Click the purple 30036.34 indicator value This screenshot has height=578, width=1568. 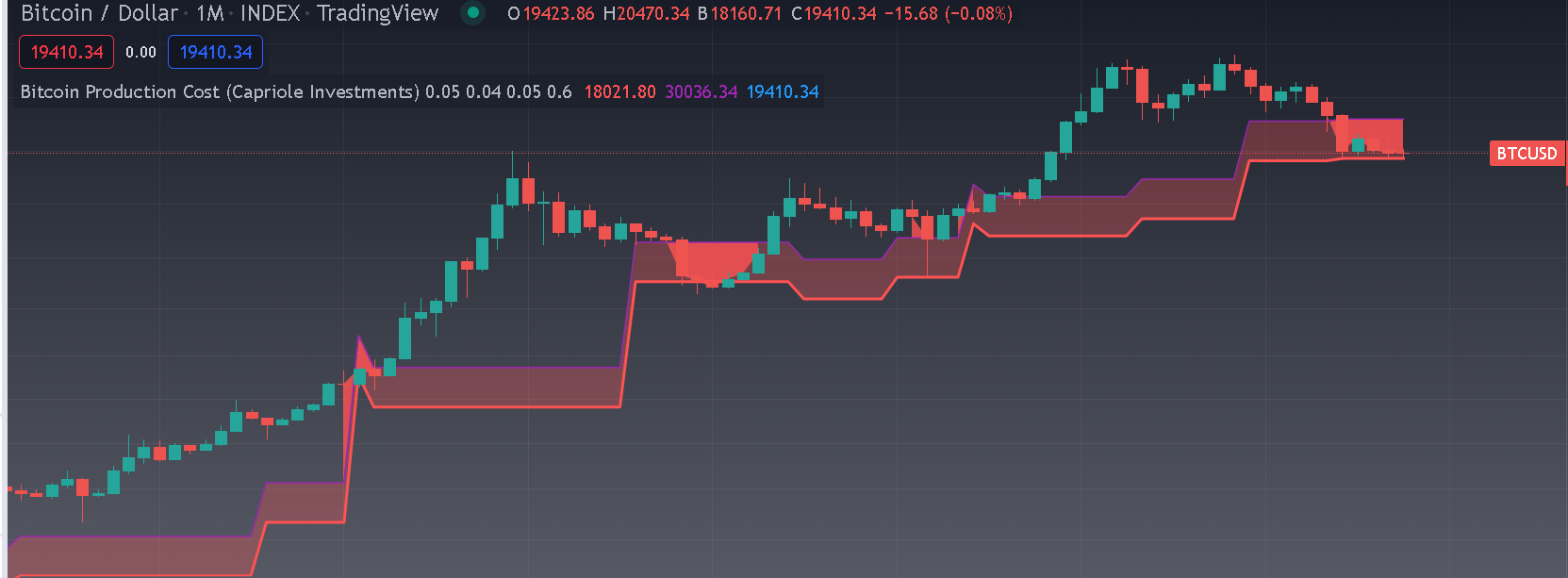701,91
